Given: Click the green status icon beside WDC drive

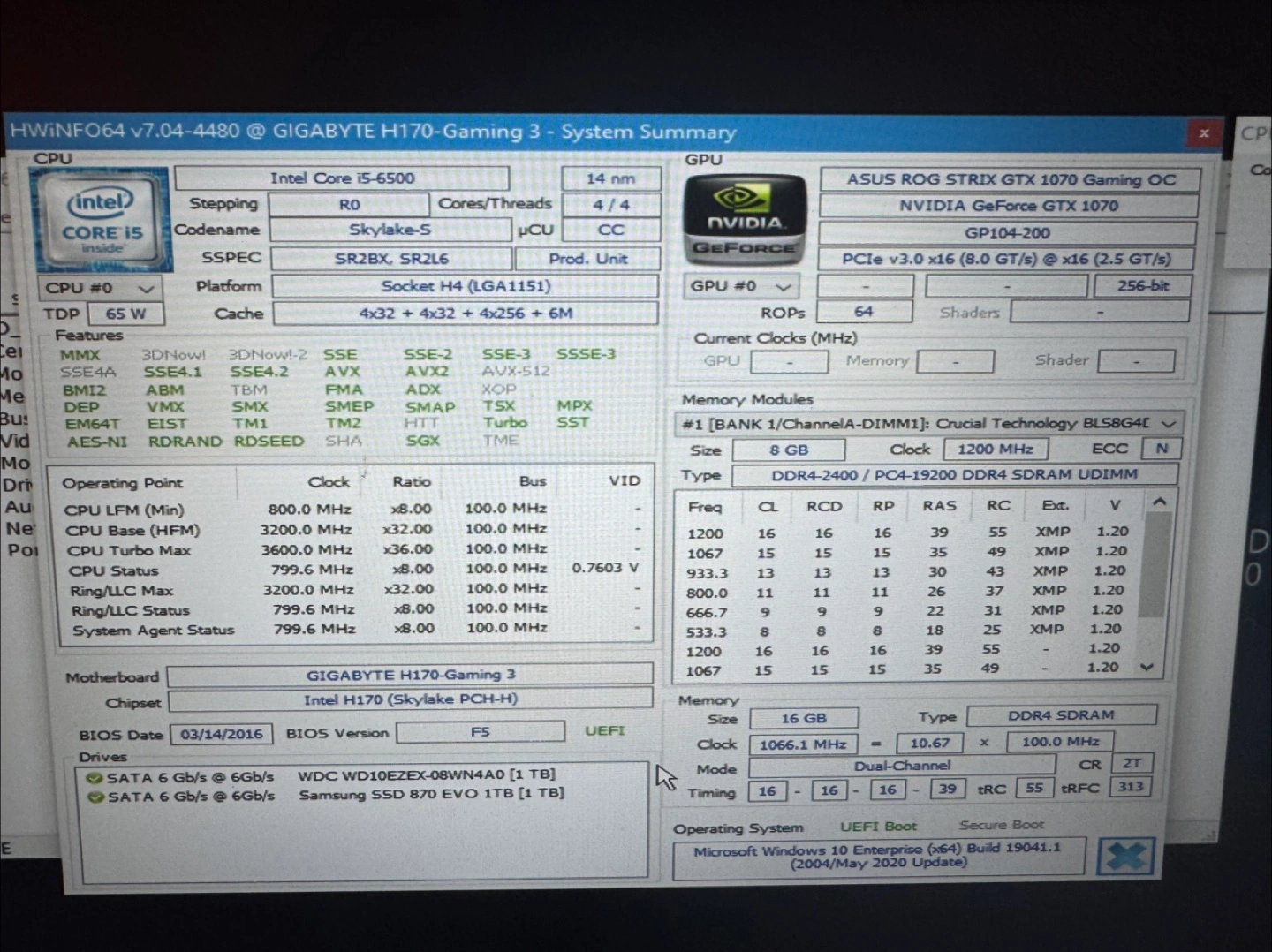Looking at the screenshot, I should click(x=94, y=778).
